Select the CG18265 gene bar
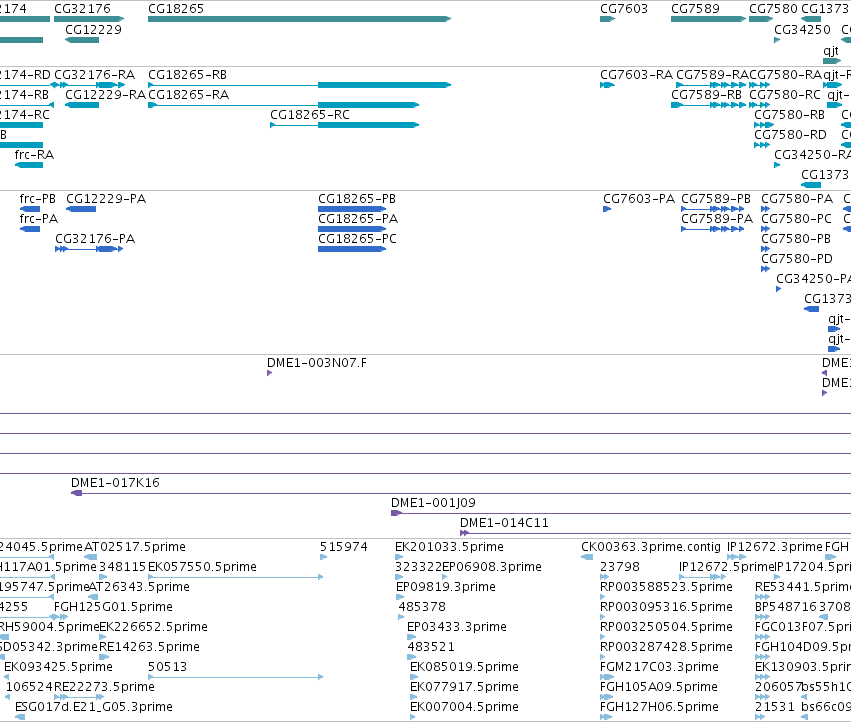This screenshot has width=851, height=722. point(300,19)
